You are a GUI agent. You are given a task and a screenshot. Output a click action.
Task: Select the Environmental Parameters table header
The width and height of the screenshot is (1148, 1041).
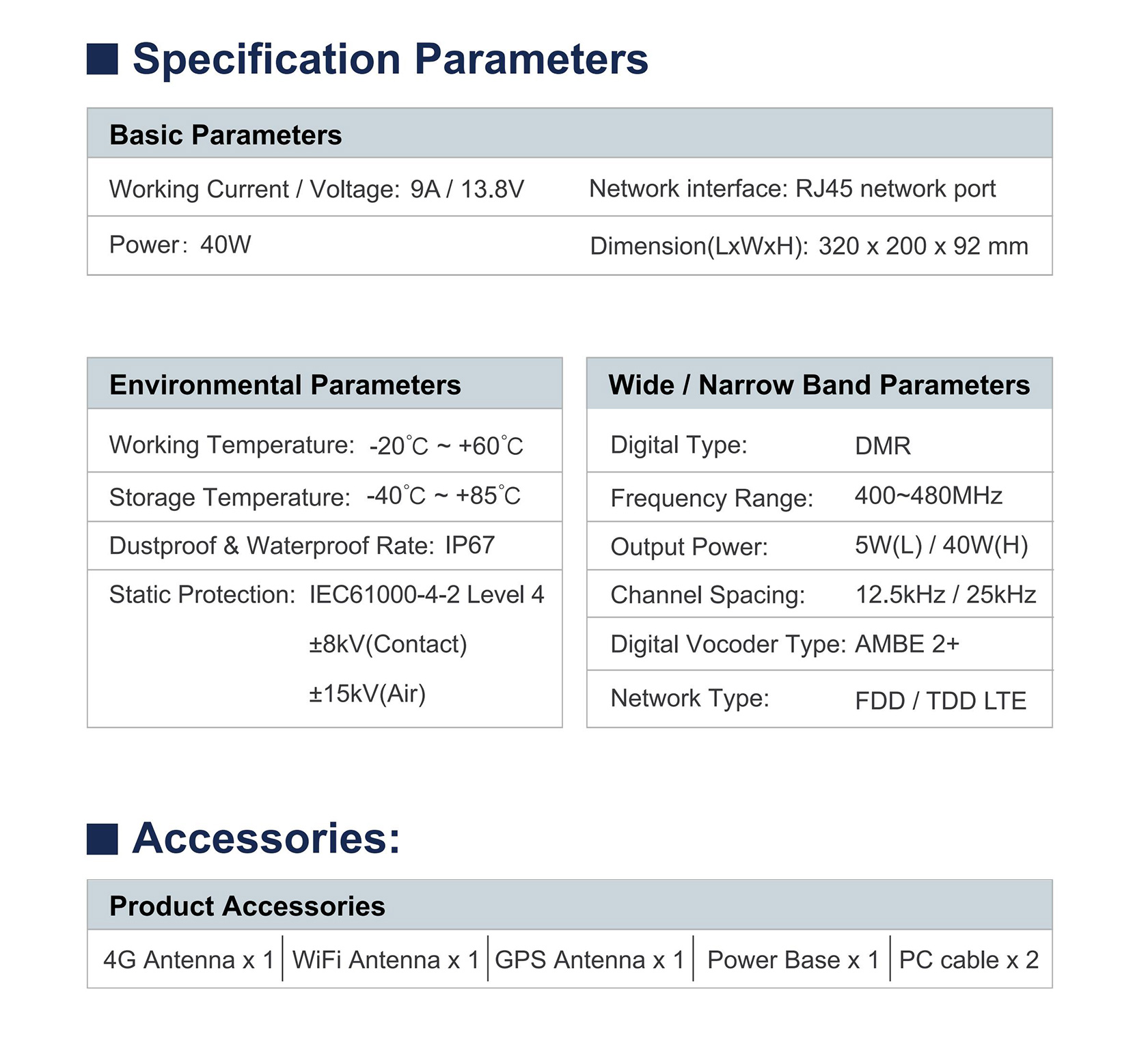tap(285, 385)
